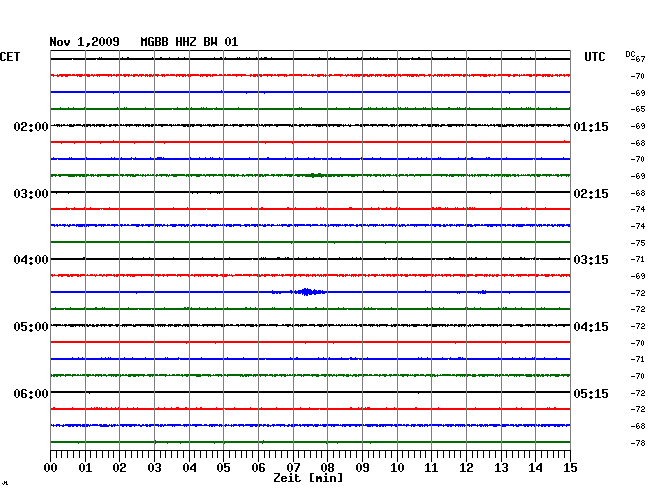Click the '06' minute tick label
This screenshot has height=494, width=650.
point(258,468)
